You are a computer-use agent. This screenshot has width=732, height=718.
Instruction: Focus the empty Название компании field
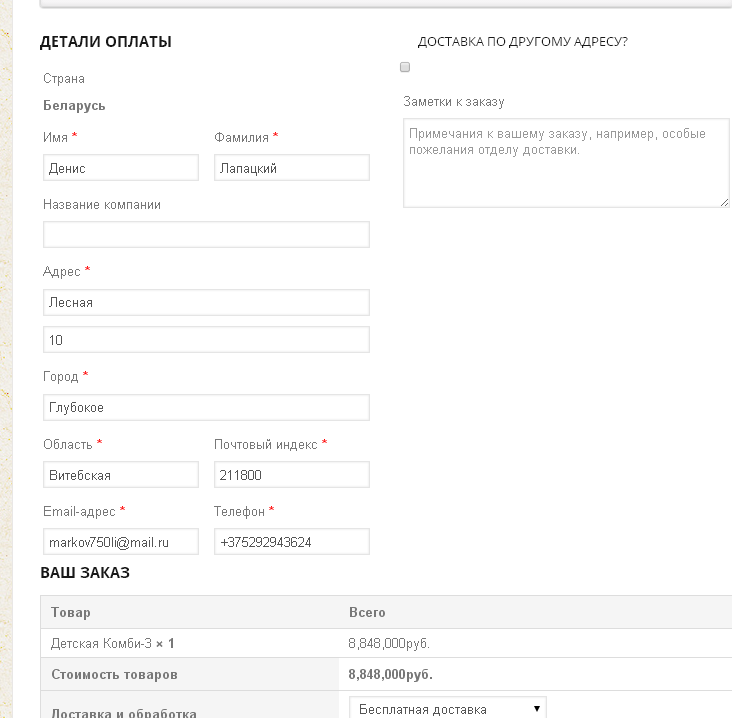point(206,234)
